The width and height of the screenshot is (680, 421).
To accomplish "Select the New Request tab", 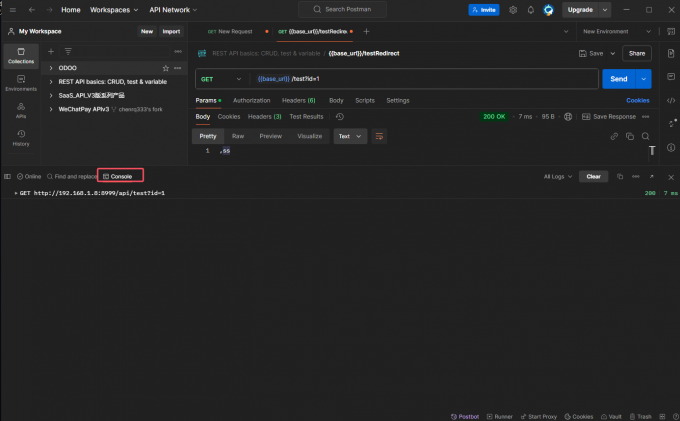I will [235, 31].
